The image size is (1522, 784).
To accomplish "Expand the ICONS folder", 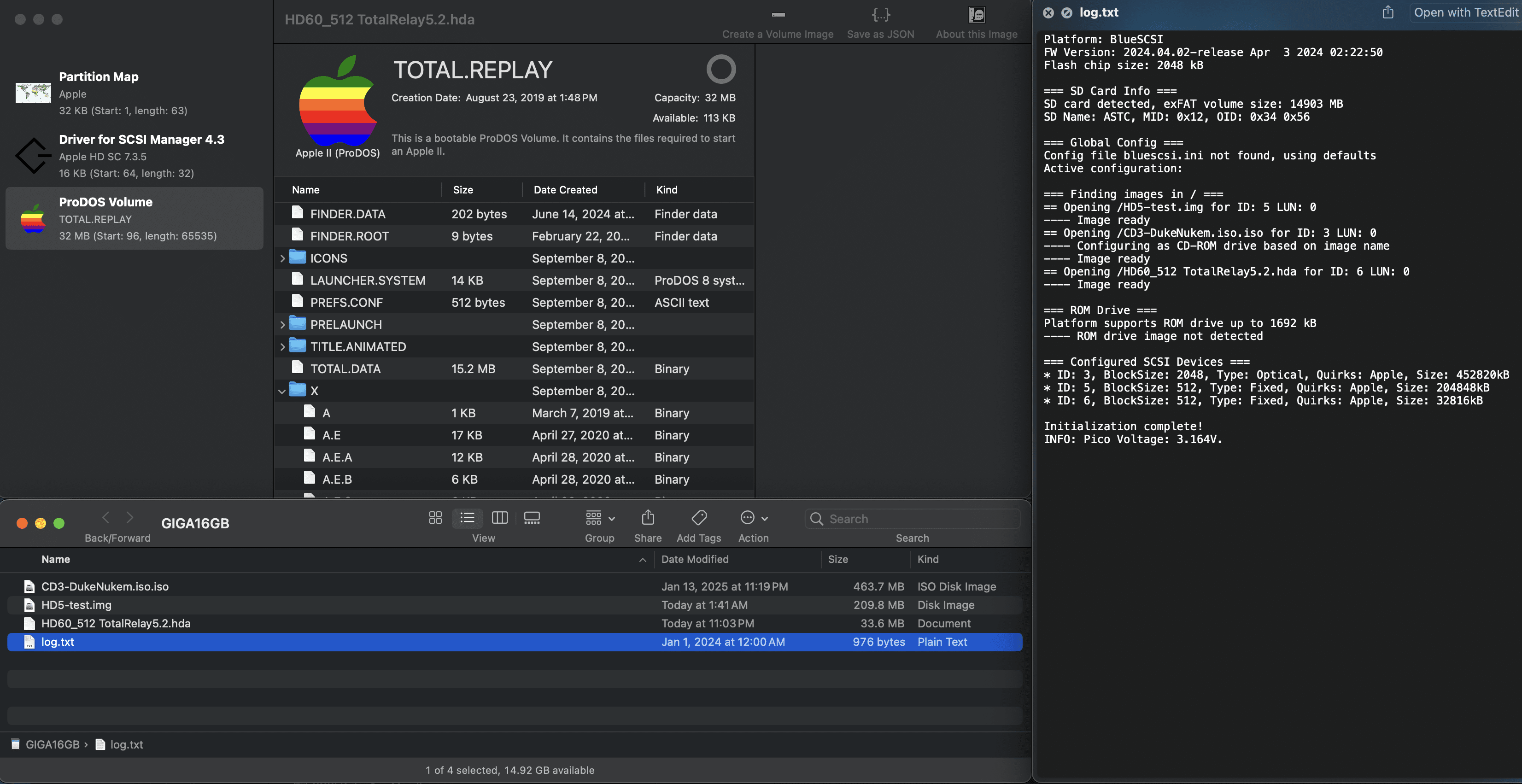I will [282, 258].
